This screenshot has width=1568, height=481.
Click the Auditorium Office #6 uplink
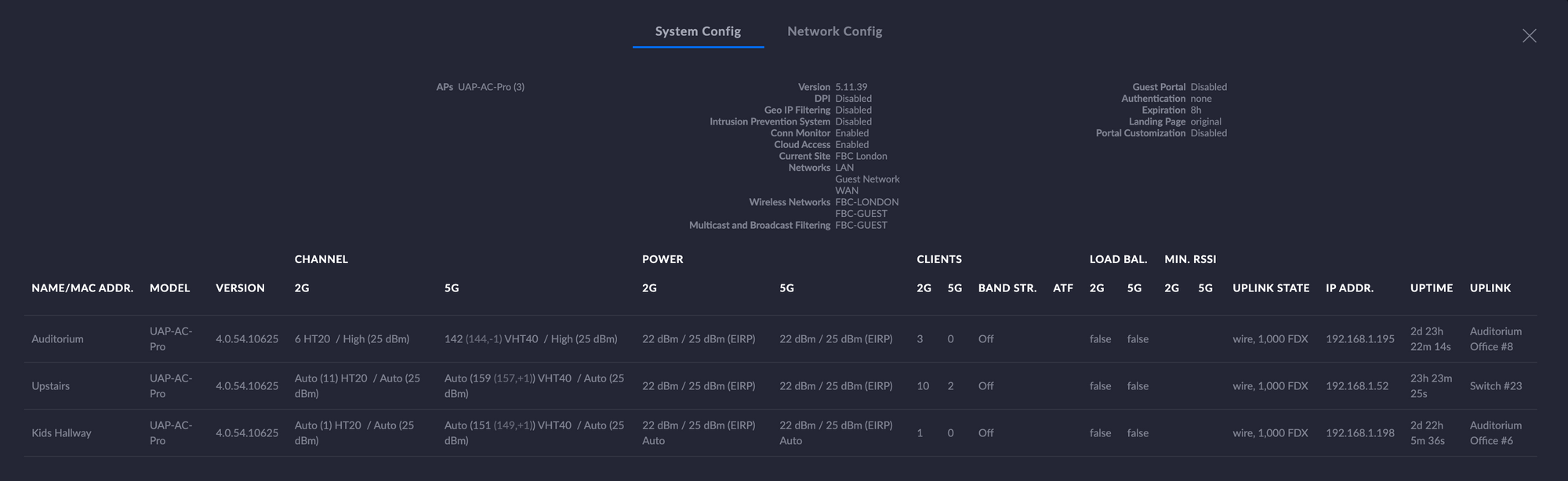[x=1495, y=433]
